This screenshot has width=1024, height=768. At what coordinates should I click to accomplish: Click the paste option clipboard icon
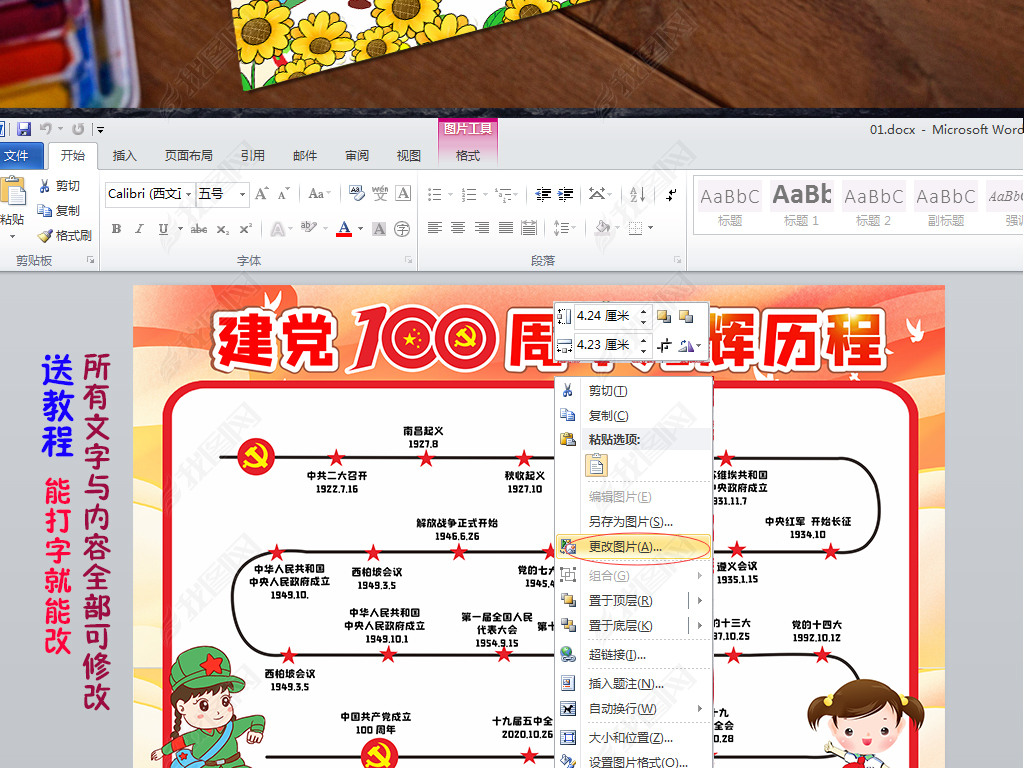coord(596,465)
